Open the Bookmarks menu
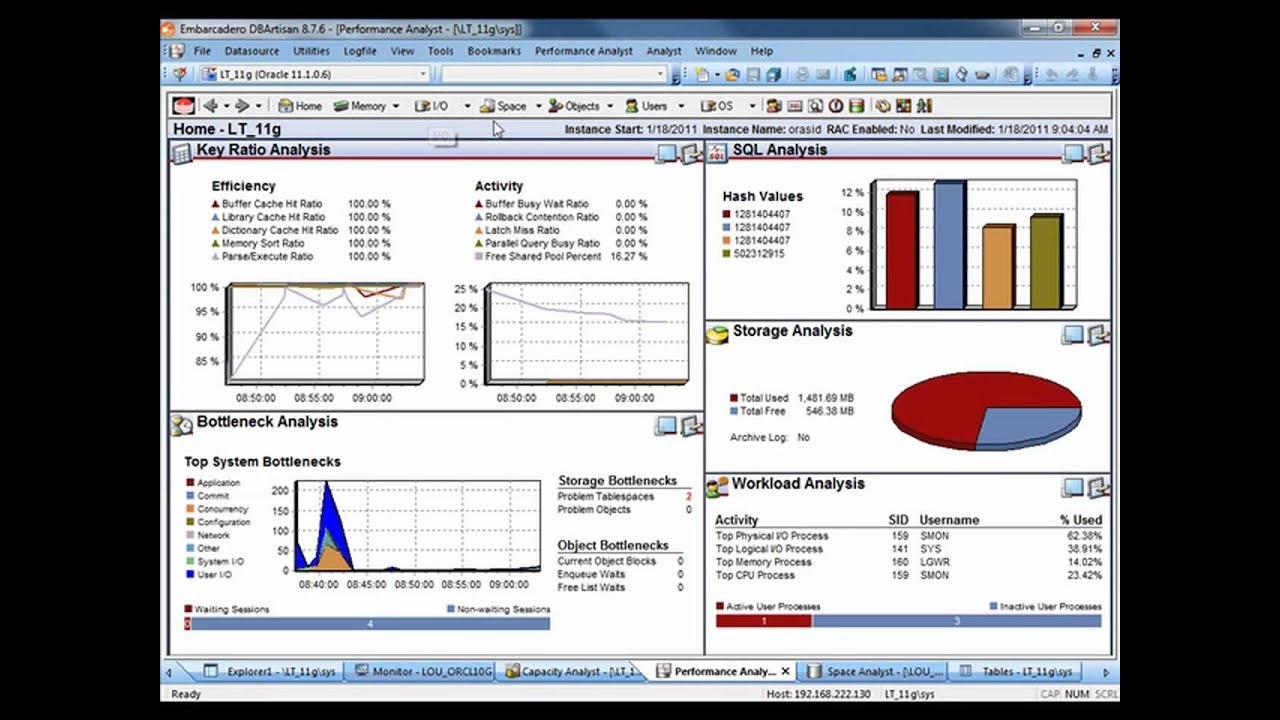Image resolution: width=1280 pixels, height=720 pixels. 494,51
